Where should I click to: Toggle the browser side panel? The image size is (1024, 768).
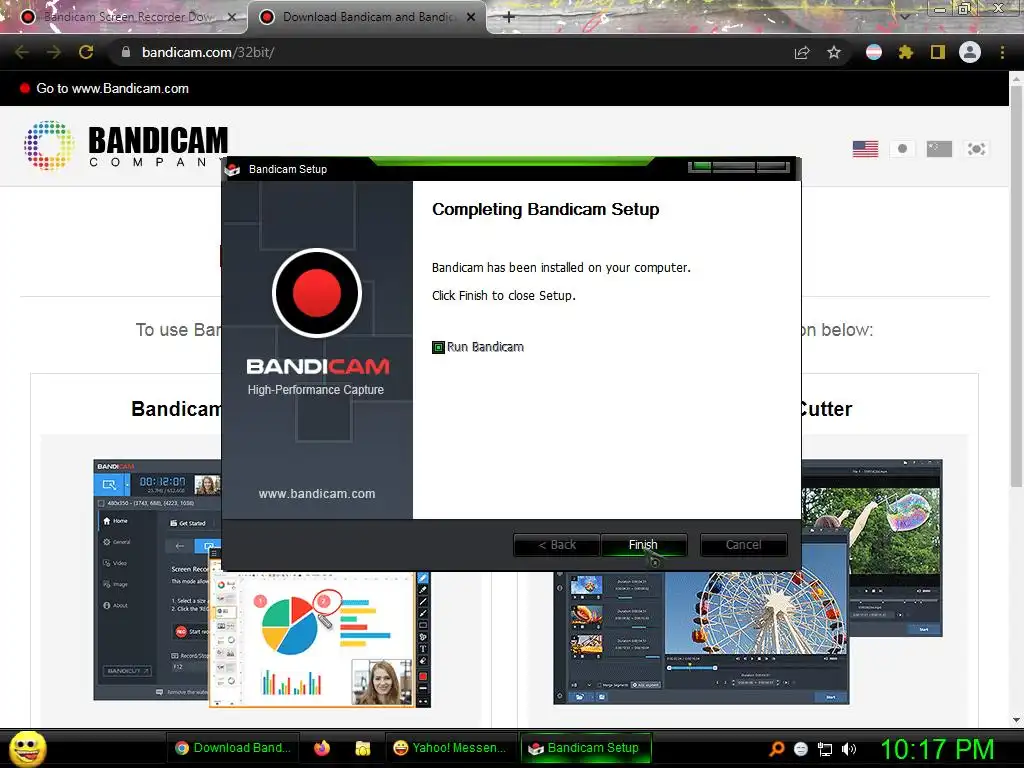coord(938,52)
